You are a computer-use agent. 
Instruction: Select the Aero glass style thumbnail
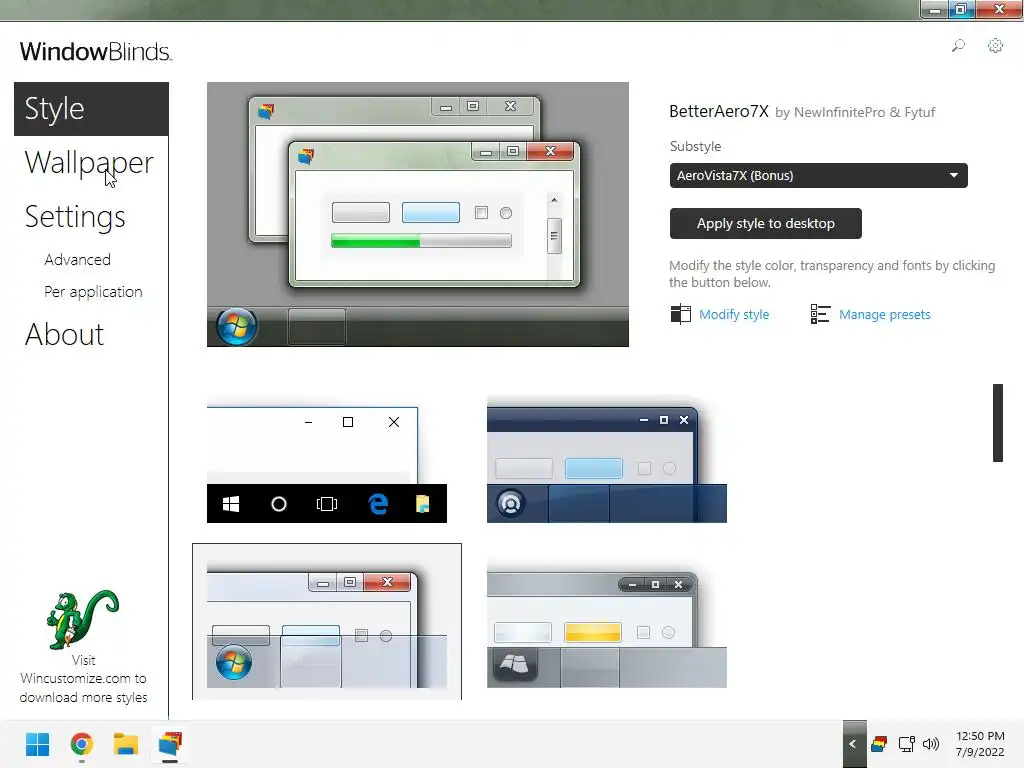(327, 621)
